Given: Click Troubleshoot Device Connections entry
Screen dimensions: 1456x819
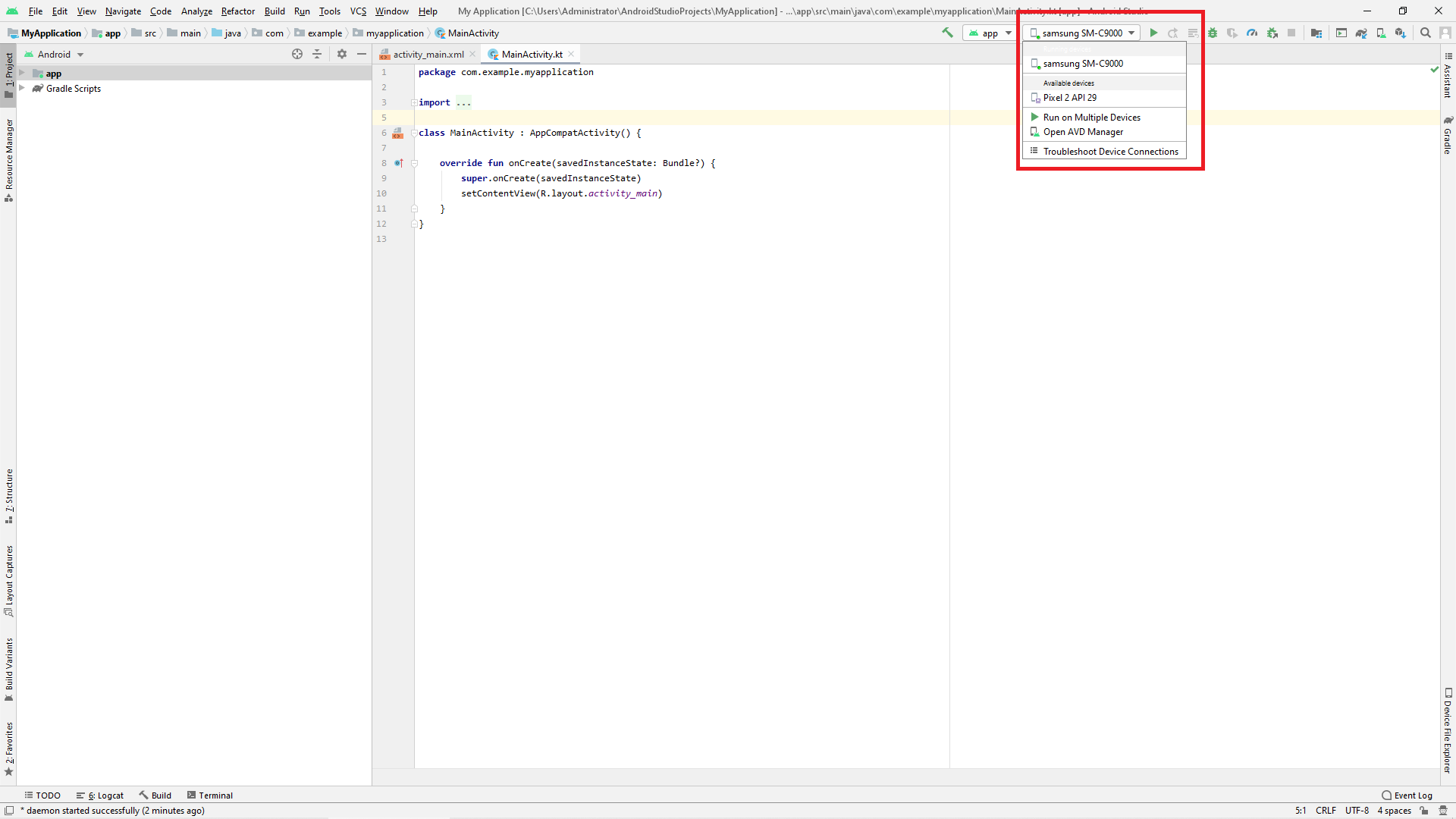Looking at the screenshot, I should coord(1110,151).
